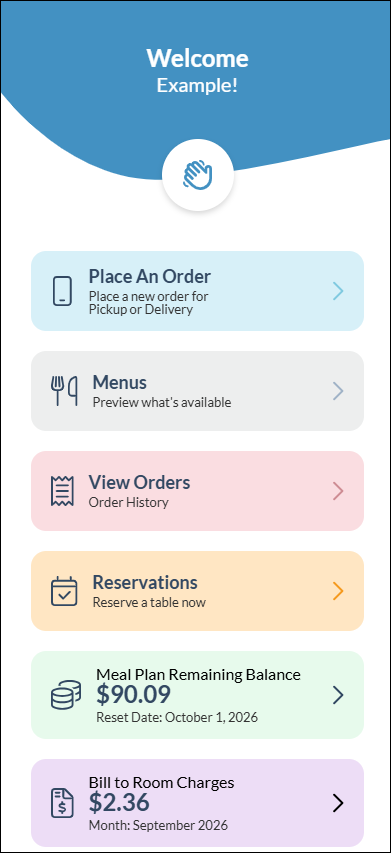Click the Reserve a table now text
This screenshot has width=391, height=853.
(x=149, y=603)
